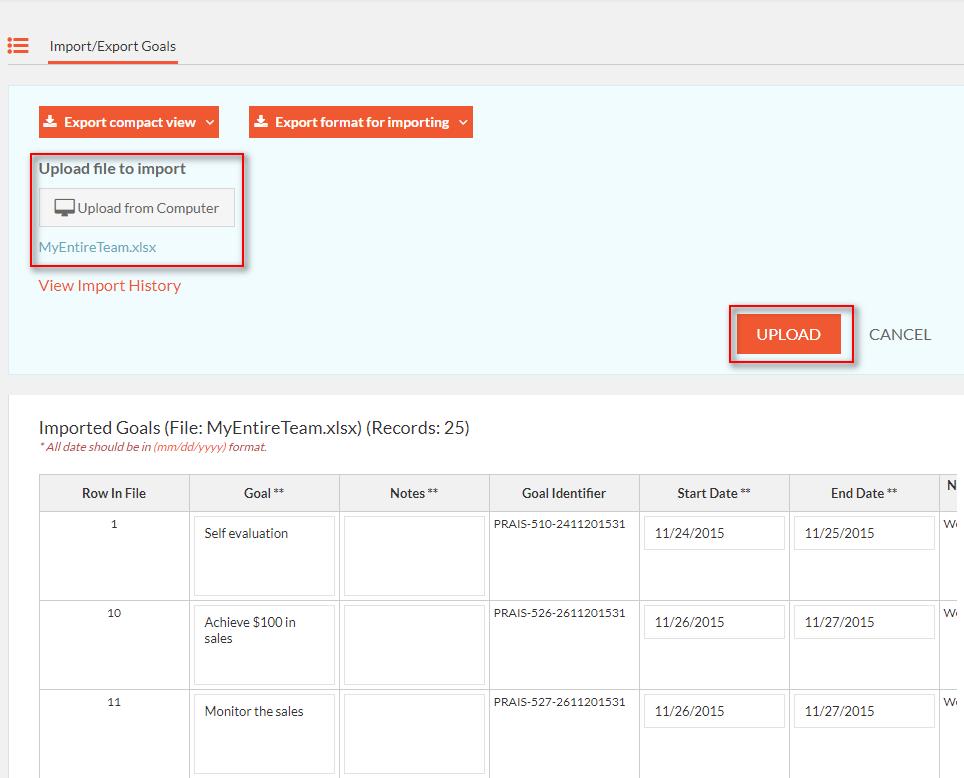
Task: Click the Notes field for row 10
Action: (x=414, y=645)
